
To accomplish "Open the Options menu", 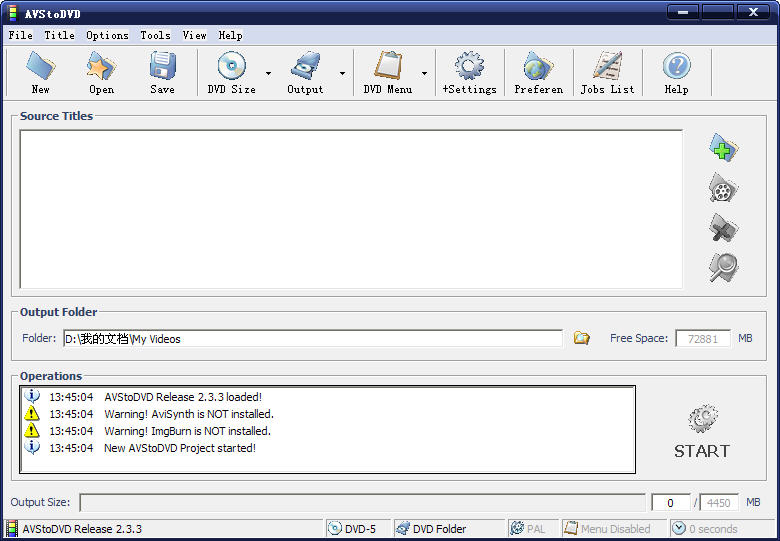I will pos(107,35).
